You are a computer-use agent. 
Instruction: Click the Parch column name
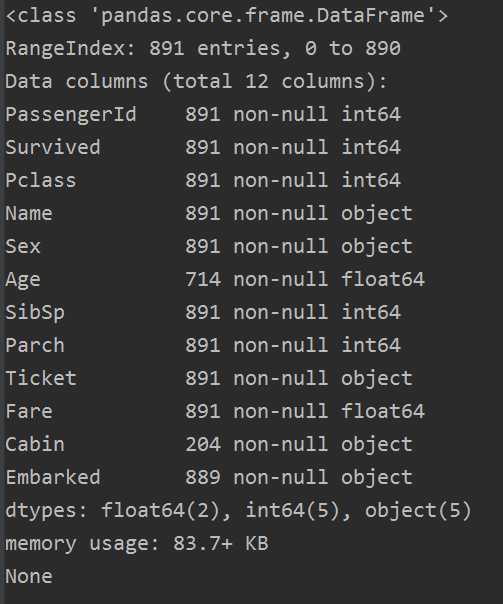[35, 346]
